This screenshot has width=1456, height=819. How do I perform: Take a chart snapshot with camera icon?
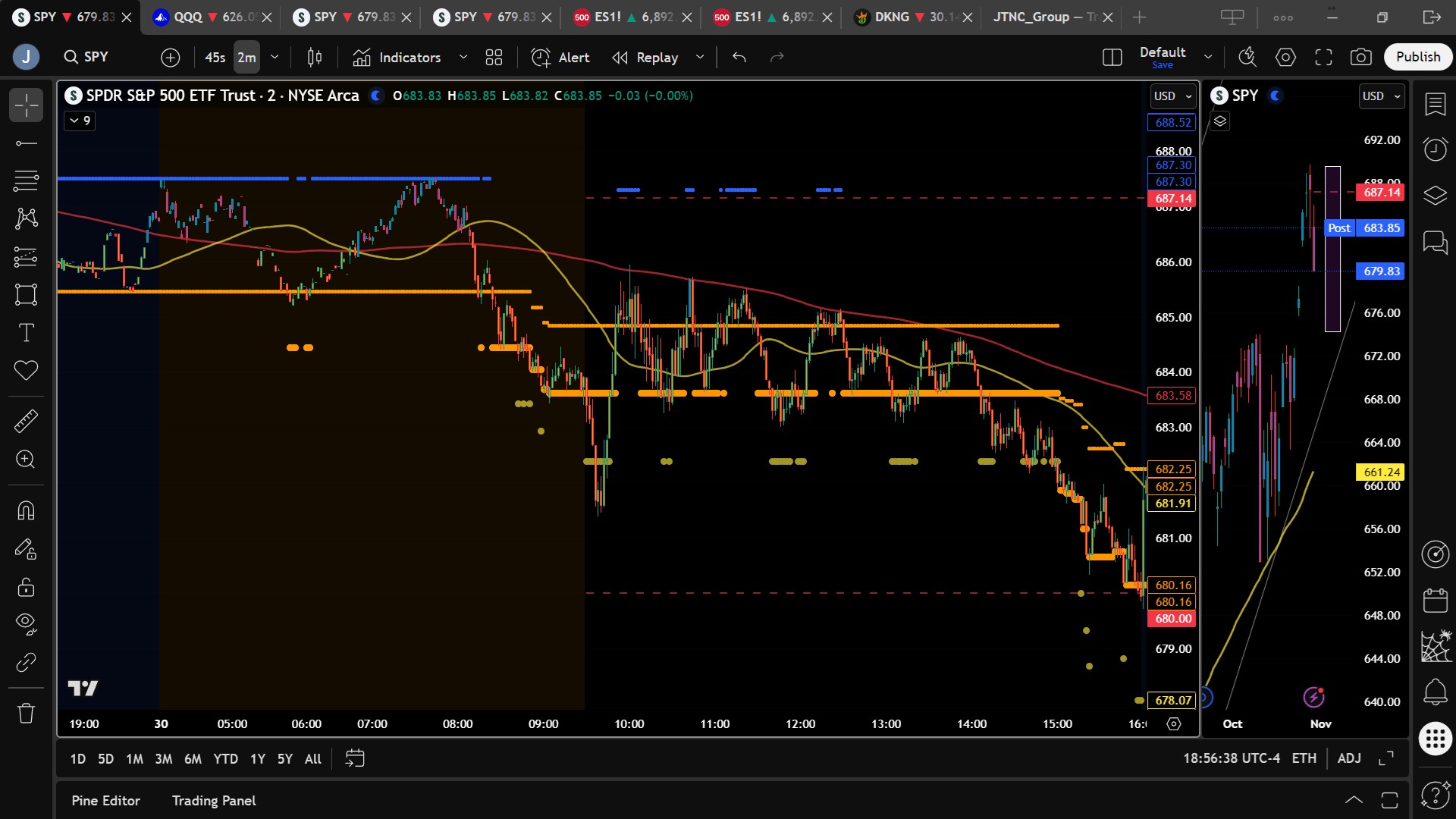click(1361, 57)
